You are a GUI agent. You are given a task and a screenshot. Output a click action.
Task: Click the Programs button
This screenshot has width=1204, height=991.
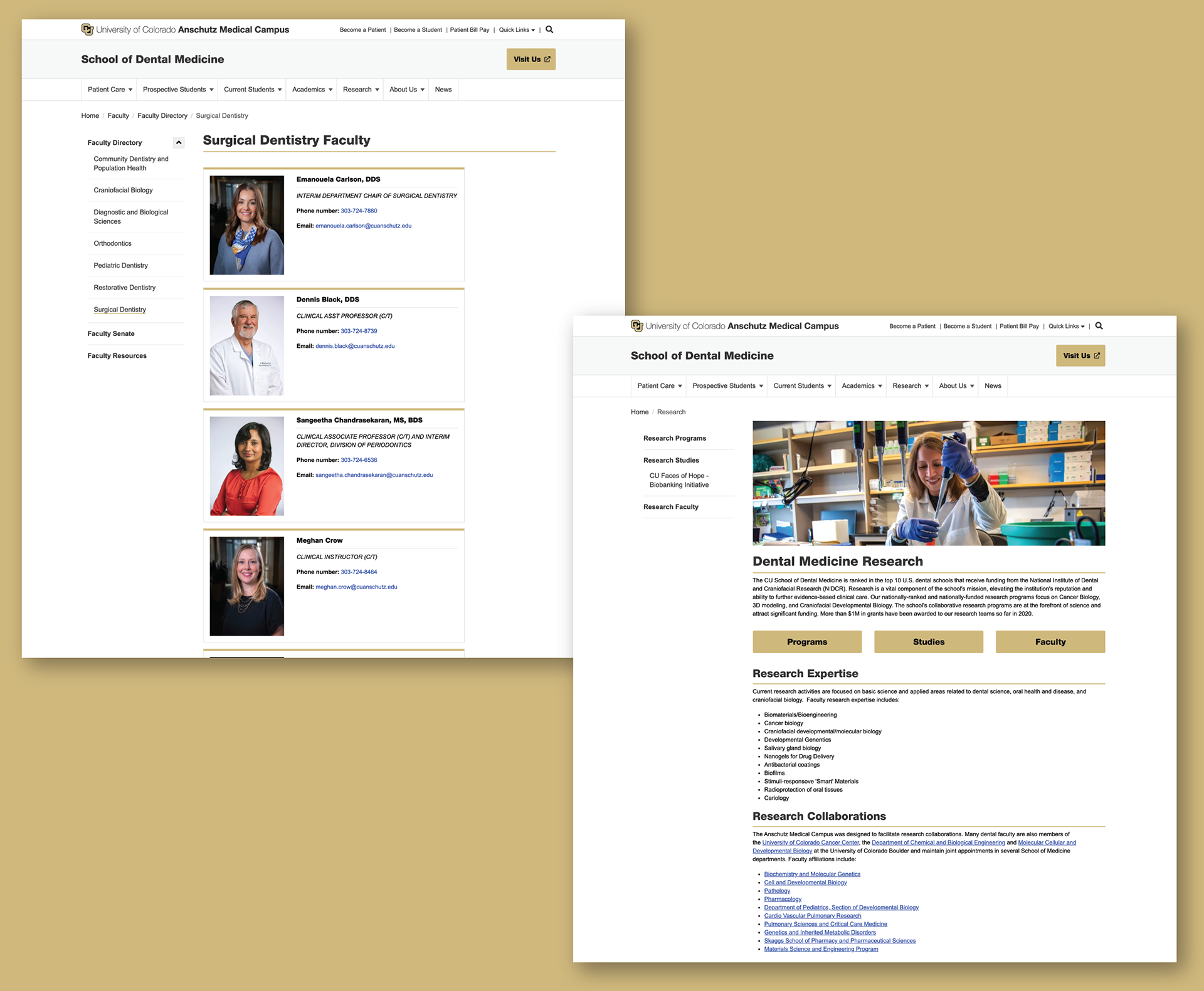tap(806, 642)
